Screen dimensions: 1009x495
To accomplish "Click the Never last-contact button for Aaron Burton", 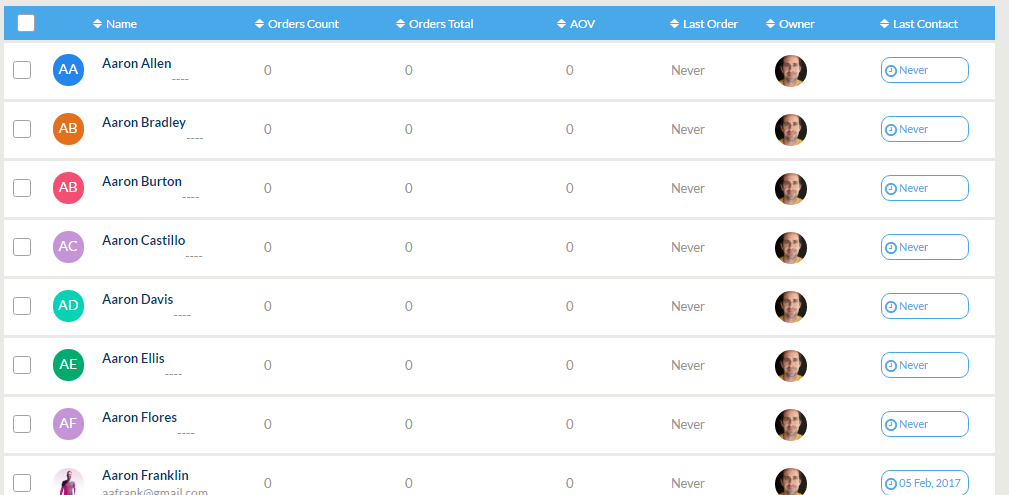I will [924, 188].
